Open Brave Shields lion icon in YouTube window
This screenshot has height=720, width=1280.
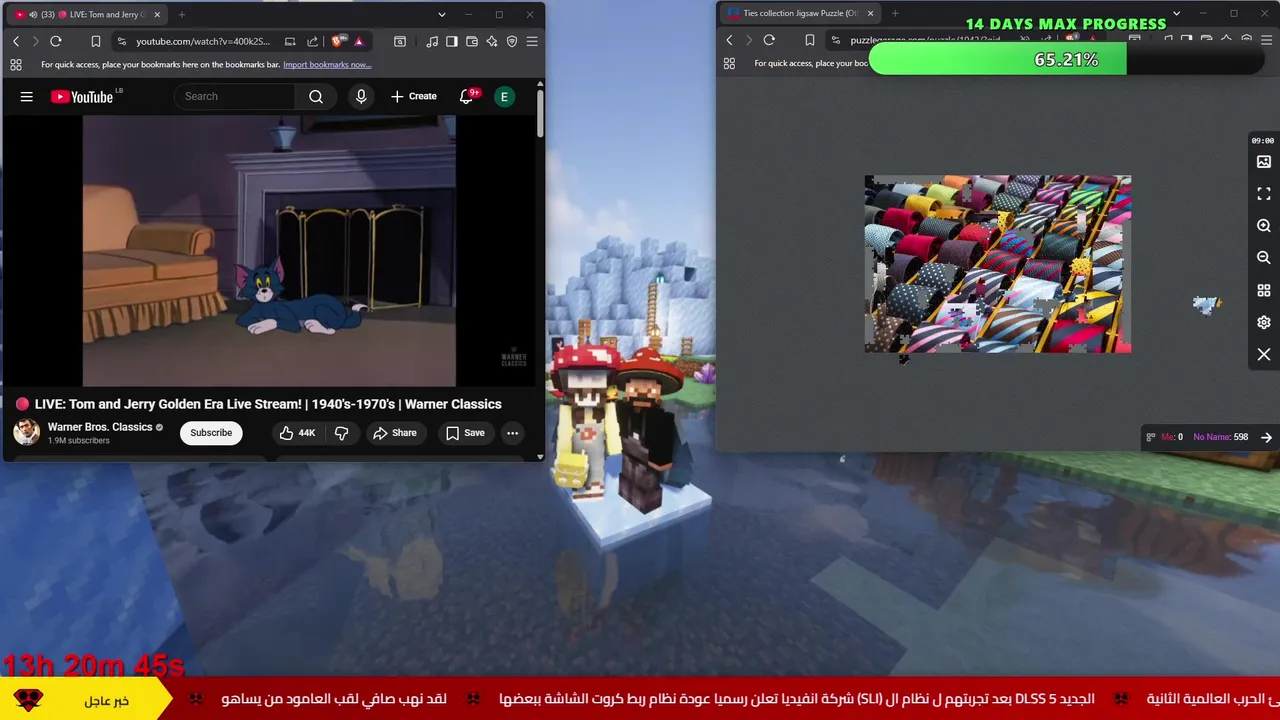(337, 41)
